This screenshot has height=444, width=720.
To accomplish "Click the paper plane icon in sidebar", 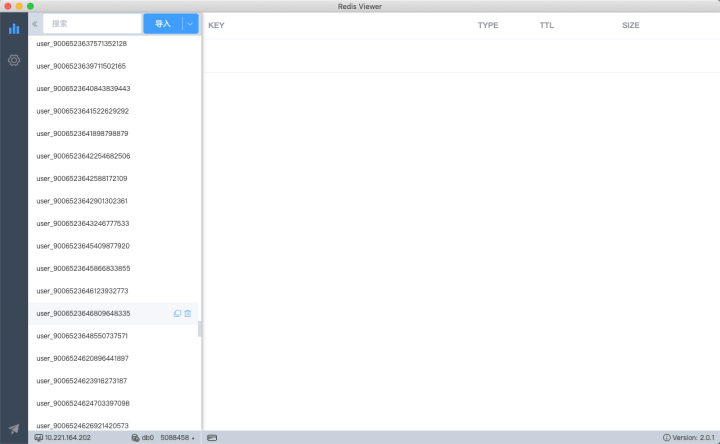I will pyautogui.click(x=14, y=429).
